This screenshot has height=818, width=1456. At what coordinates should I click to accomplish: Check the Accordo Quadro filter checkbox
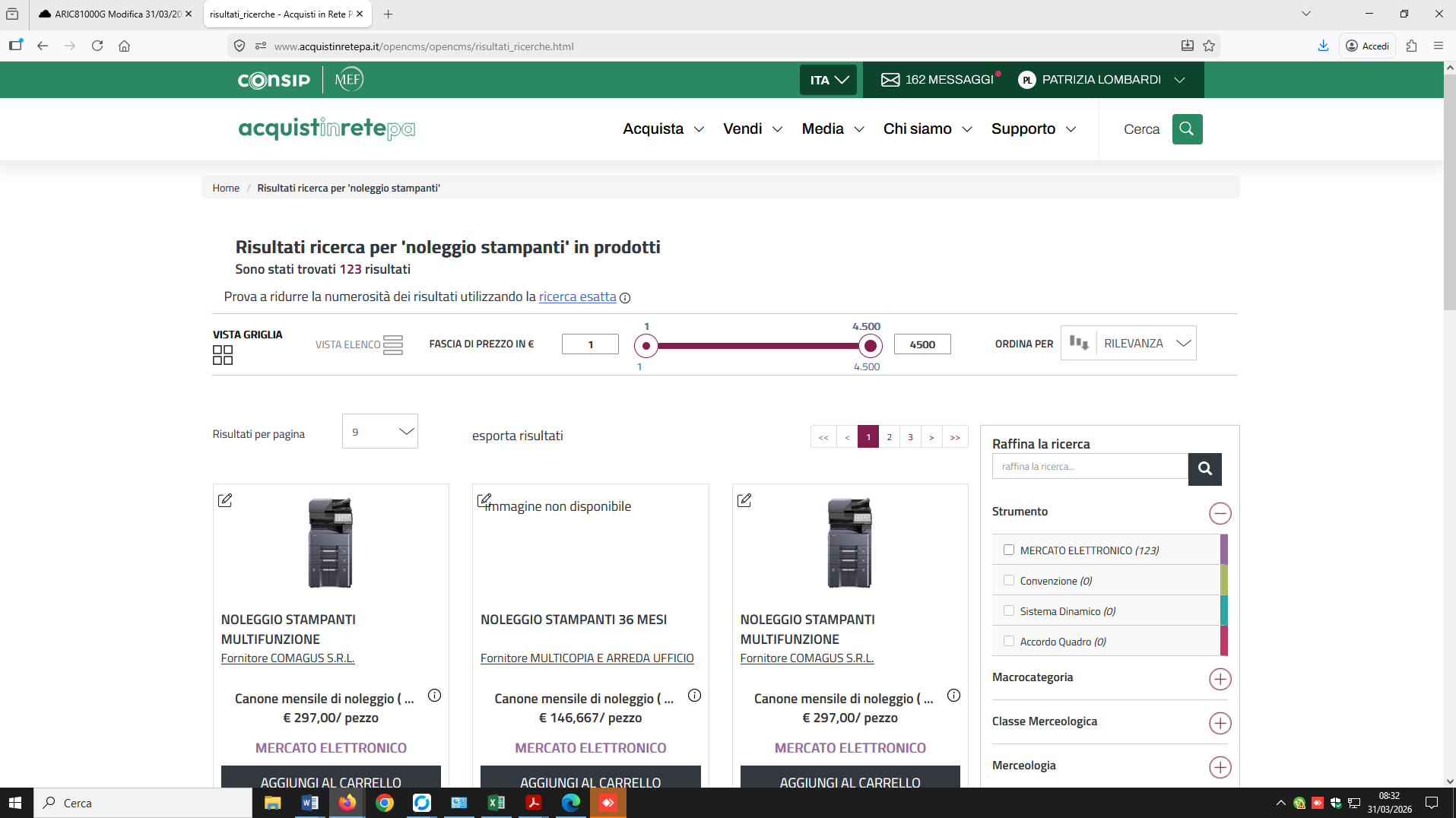click(1009, 641)
